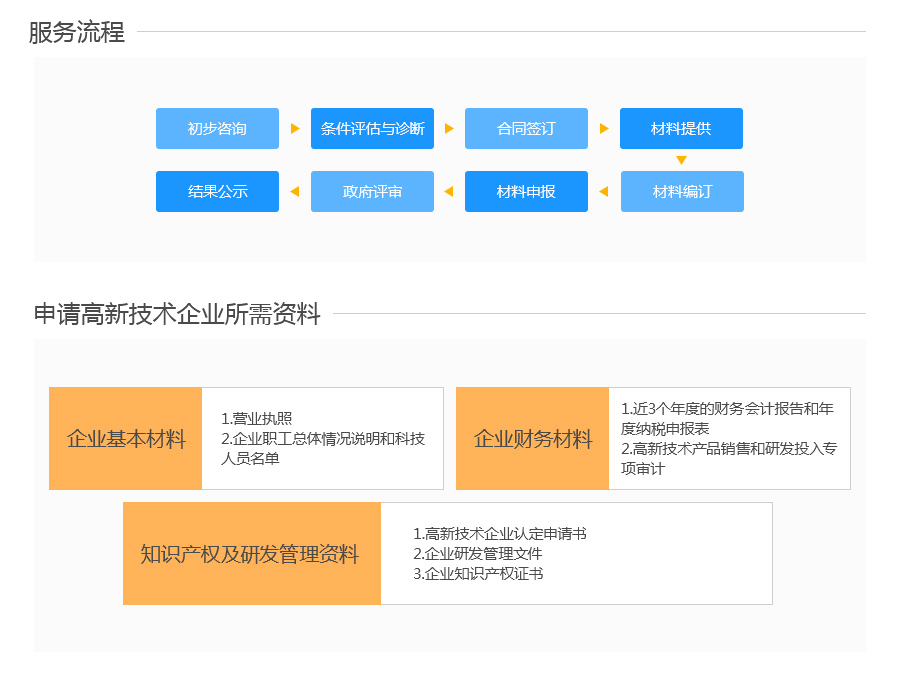Click the arrow between 材料编订 and 材料申报
Image resolution: width=898 pixels, height=676 pixels.
[603, 192]
